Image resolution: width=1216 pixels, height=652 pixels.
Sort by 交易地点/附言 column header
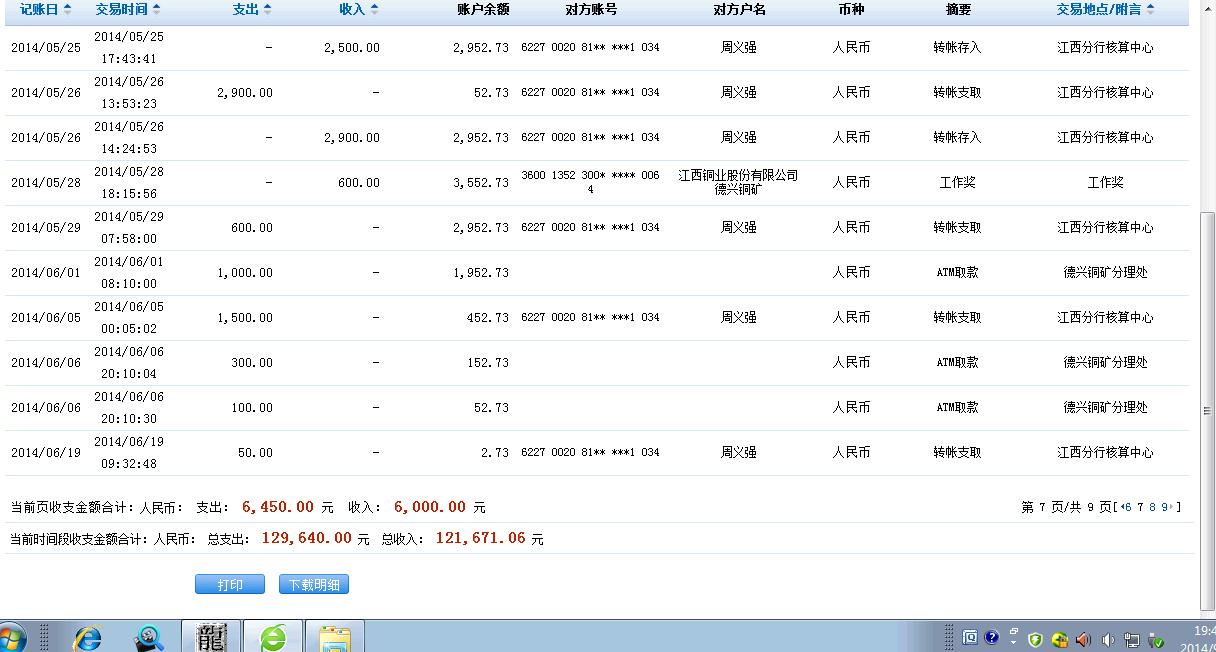tap(1105, 9)
